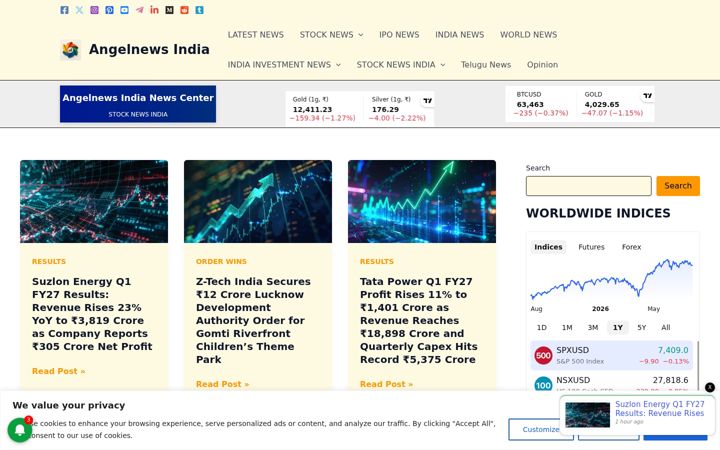Expand the STOCK NEWS menu dropdown arrow
Screen dimensions: 720x450
[361, 35]
